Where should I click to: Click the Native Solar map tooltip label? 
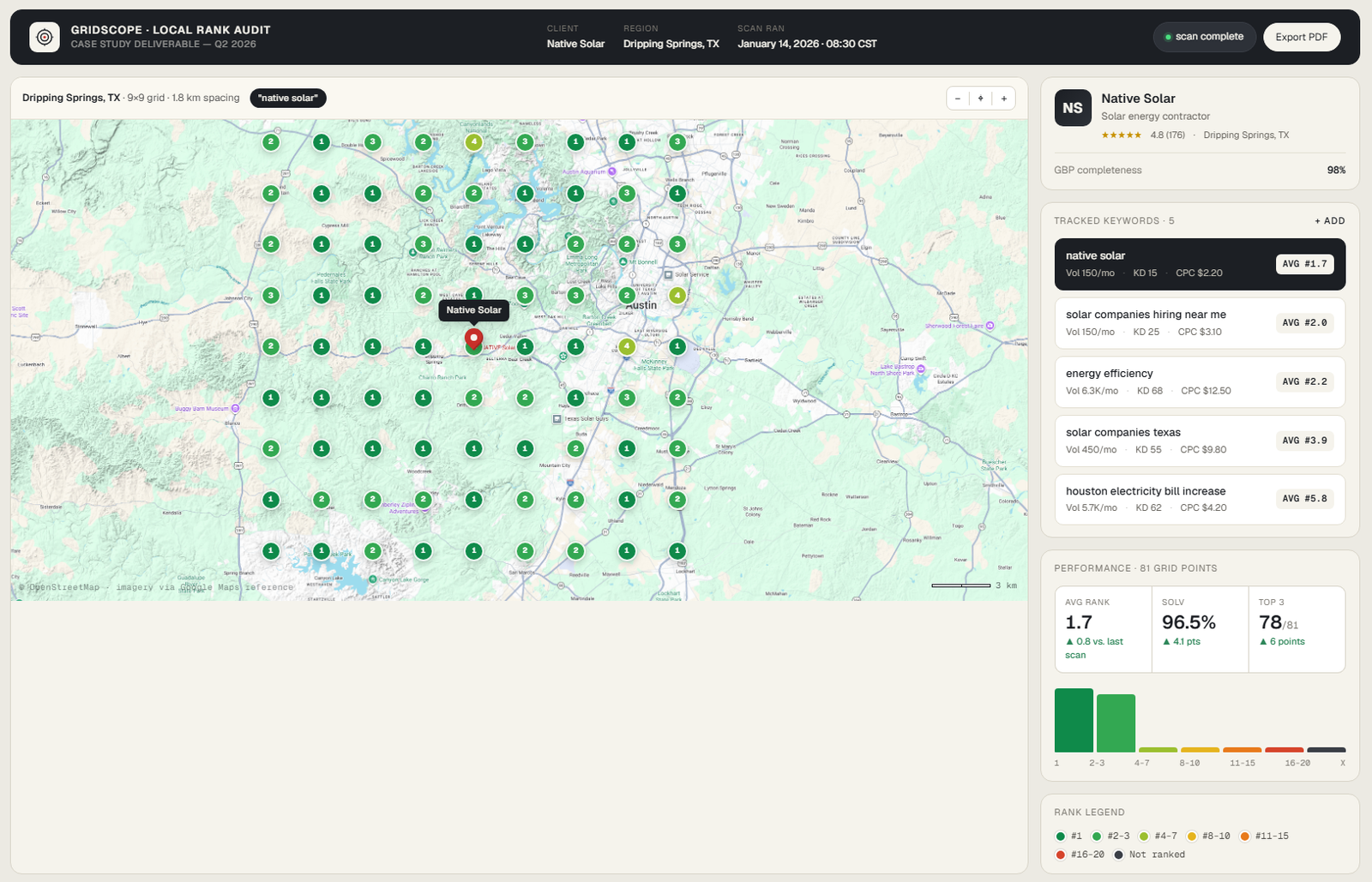pyautogui.click(x=474, y=310)
